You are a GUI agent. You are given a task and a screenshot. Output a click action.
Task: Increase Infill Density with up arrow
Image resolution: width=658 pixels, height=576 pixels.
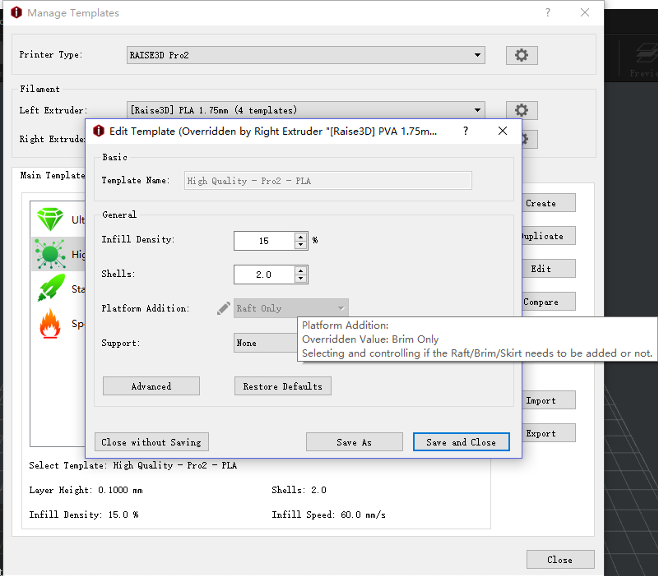point(300,237)
